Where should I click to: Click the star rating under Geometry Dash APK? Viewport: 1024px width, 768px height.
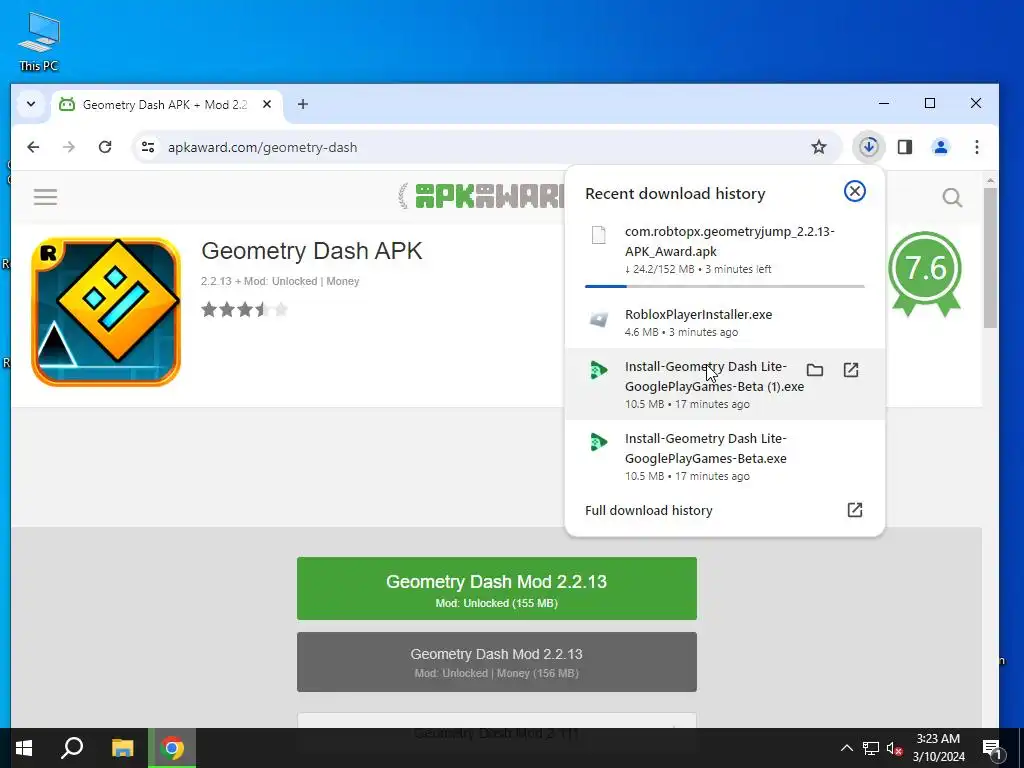[x=244, y=309]
